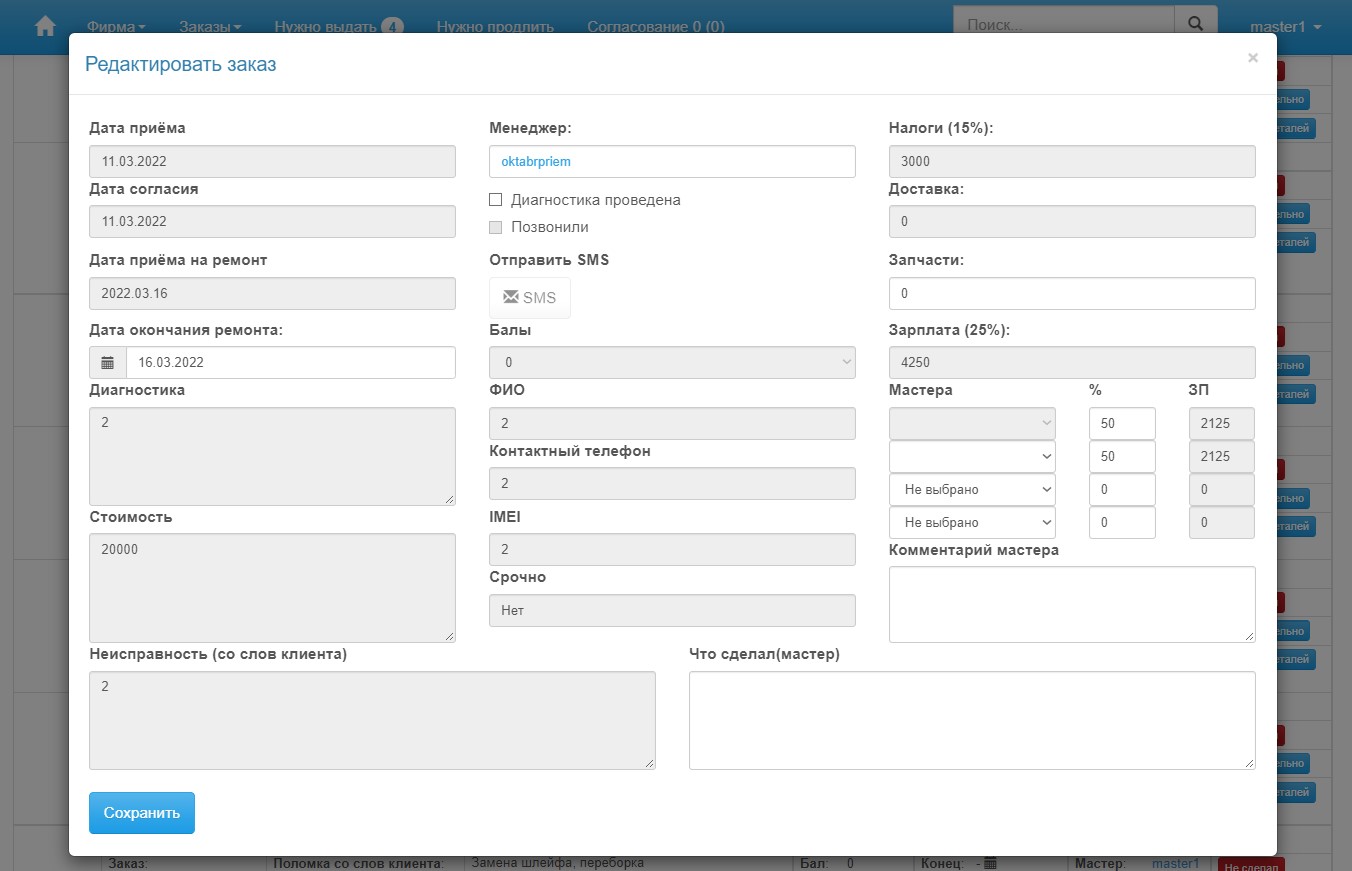This screenshot has width=1352, height=871.
Task: Close the Редактировать заказ dialog
Action: [1253, 58]
